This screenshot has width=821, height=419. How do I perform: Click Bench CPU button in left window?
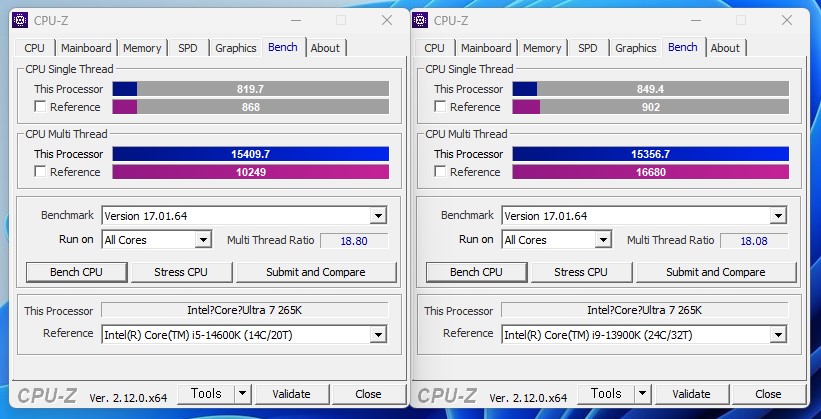coord(76,272)
